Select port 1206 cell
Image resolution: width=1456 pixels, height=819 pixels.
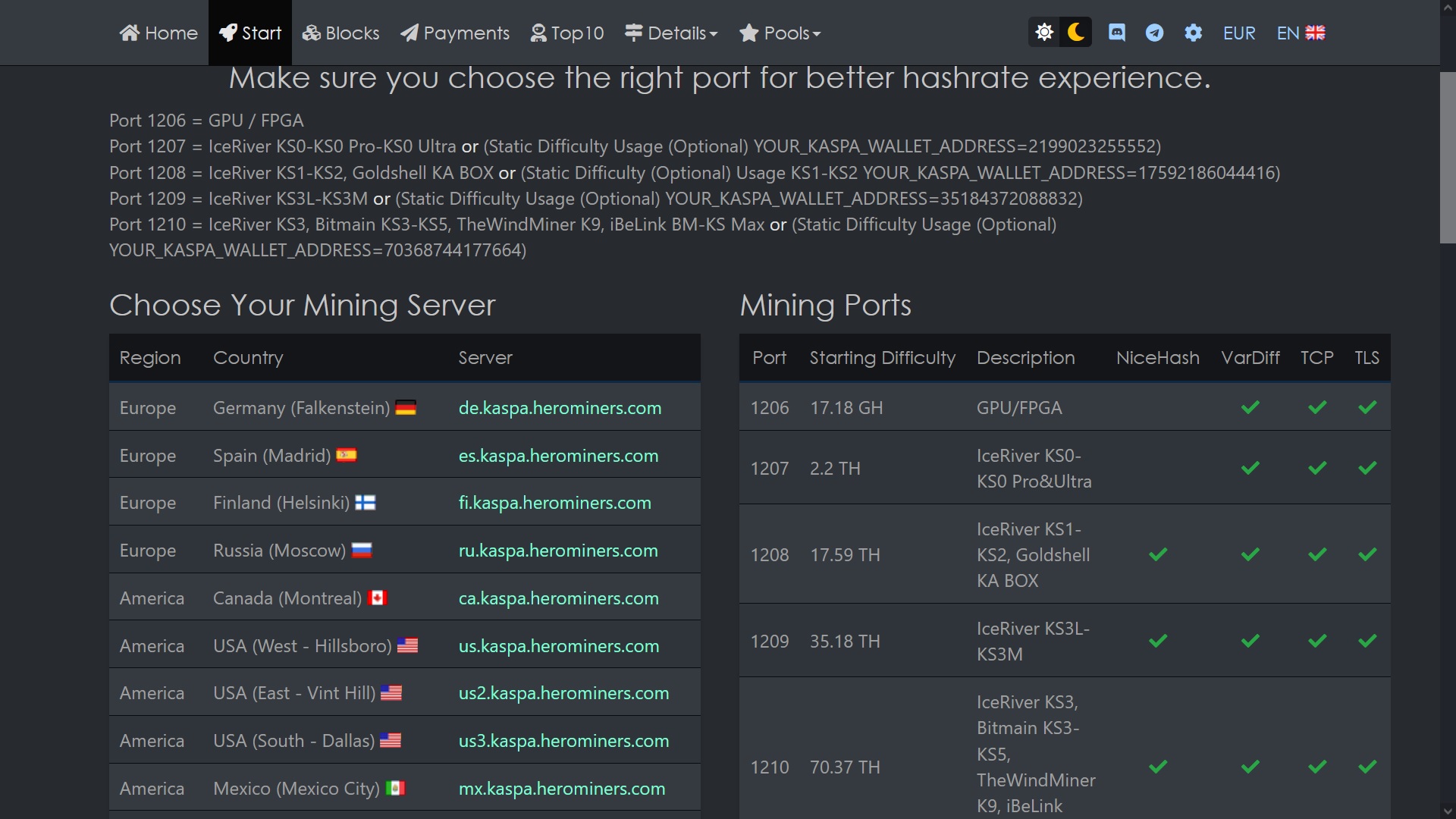[x=770, y=408]
